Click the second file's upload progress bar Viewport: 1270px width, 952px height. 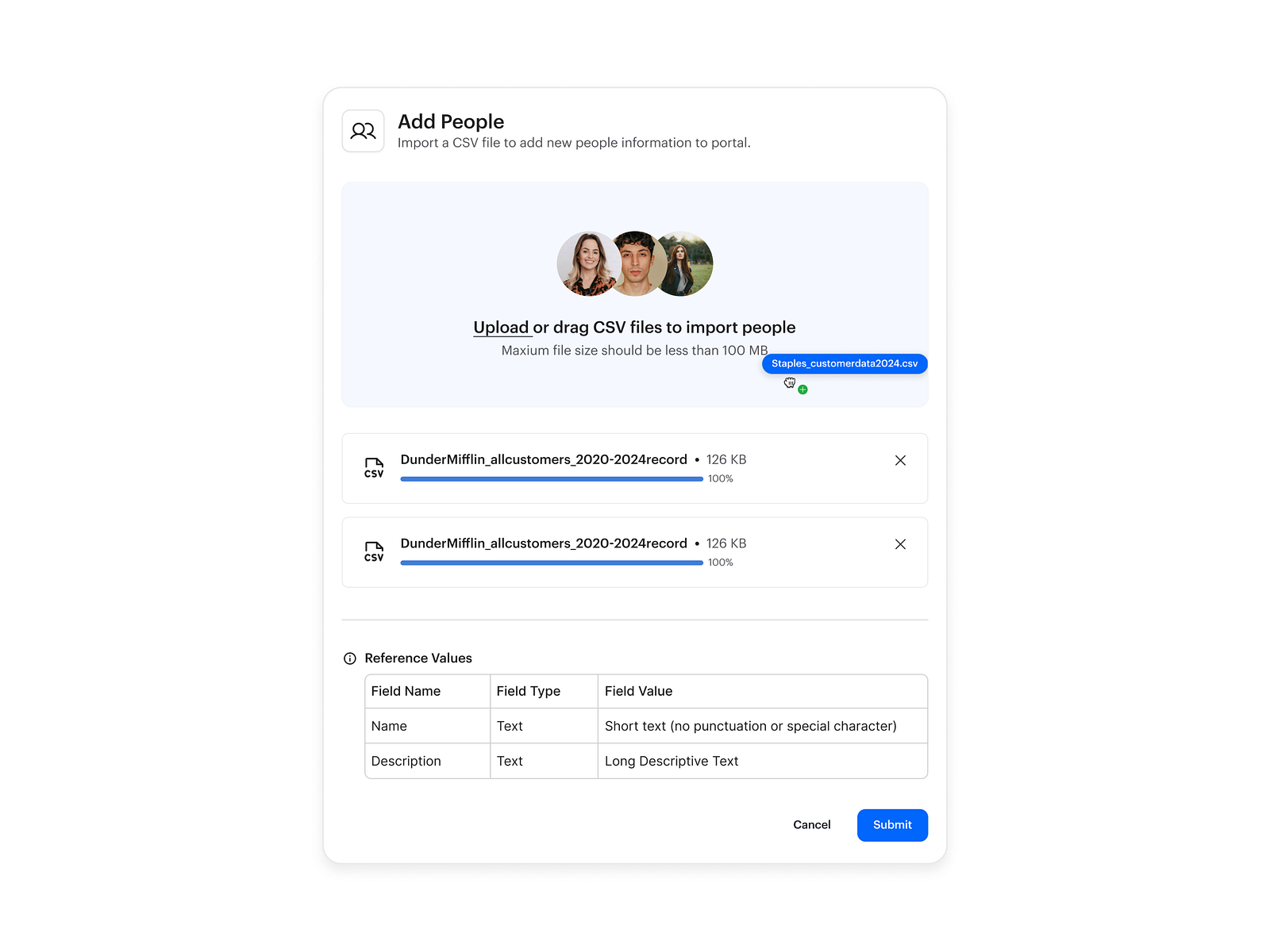[551, 562]
